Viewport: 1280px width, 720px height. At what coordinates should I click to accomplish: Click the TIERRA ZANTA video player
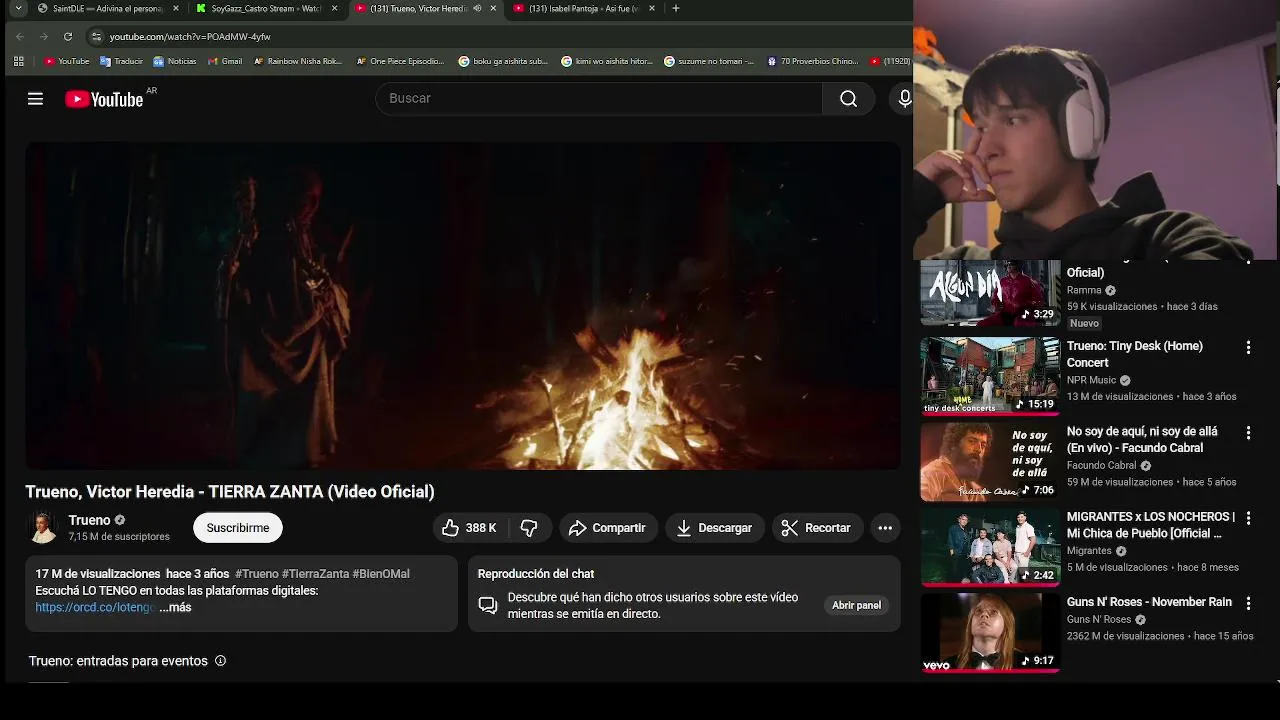[x=463, y=305]
